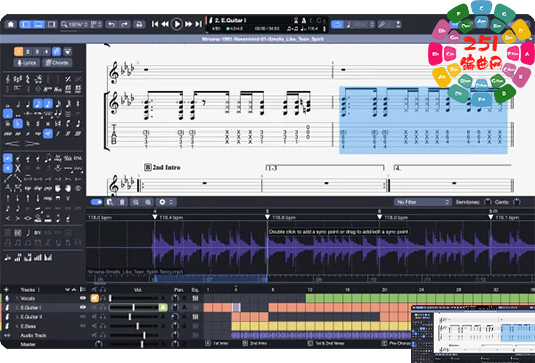
Task: Toggle the bottom global view panel
Action: [39, 24]
